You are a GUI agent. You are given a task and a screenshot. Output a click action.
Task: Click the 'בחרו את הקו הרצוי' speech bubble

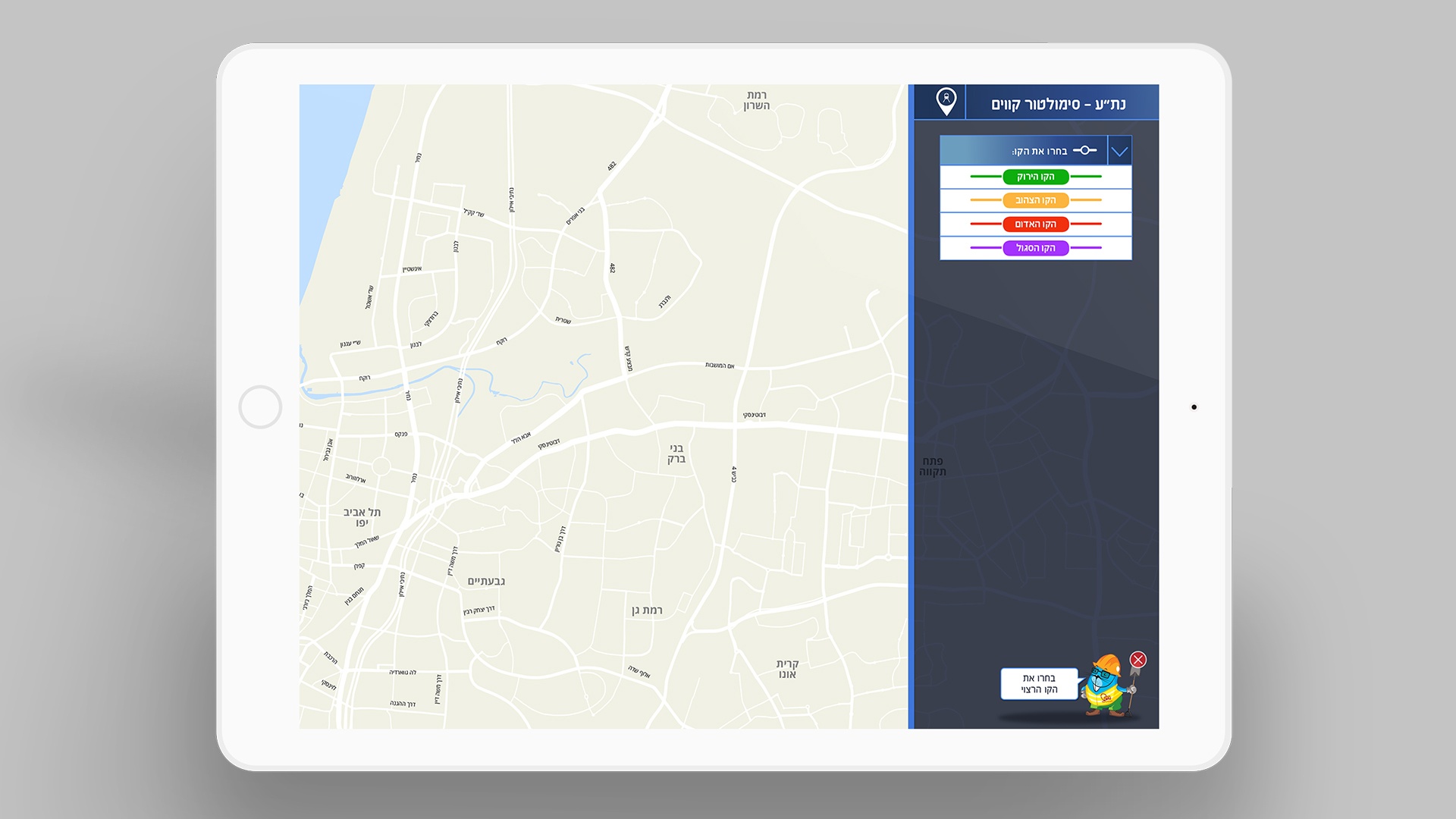point(1039,684)
